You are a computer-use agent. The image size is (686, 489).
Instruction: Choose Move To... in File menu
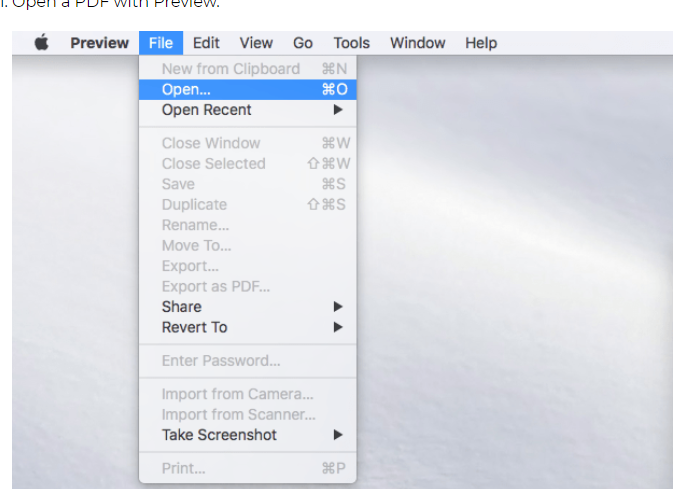(x=248, y=246)
